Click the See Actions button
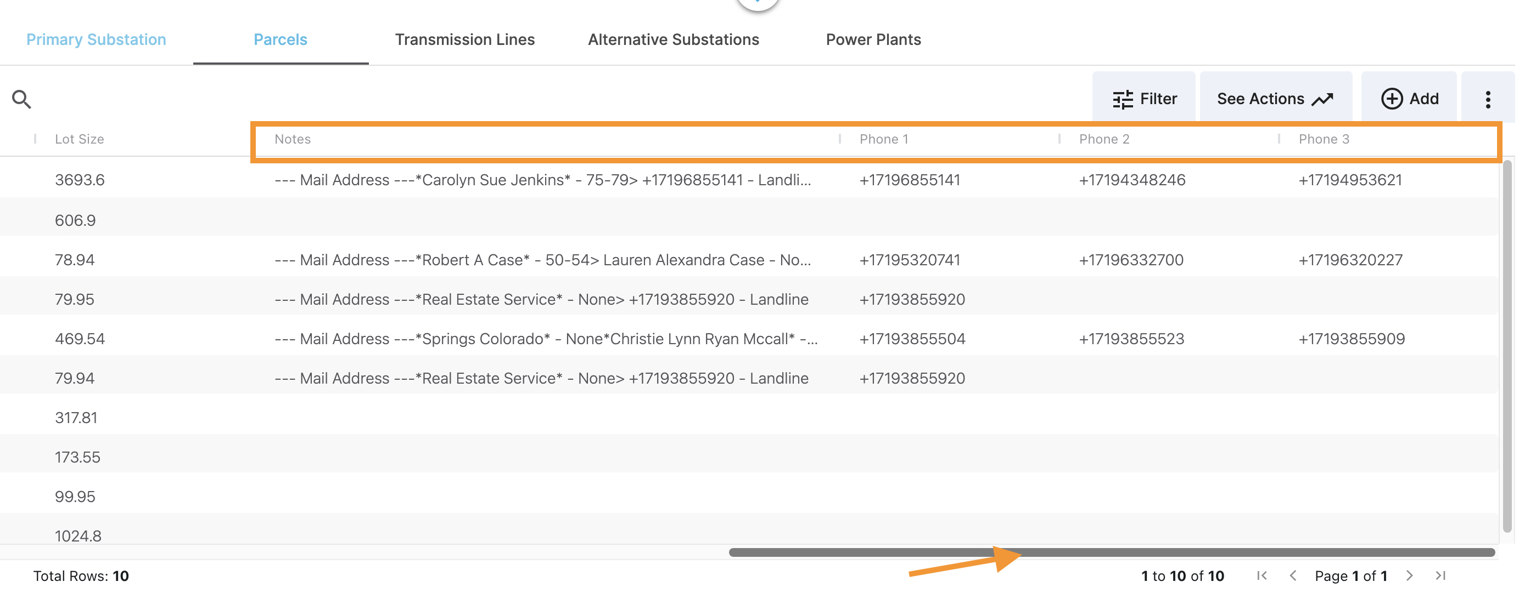This screenshot has height=593, width=1536. click(x=1276, y=98)
